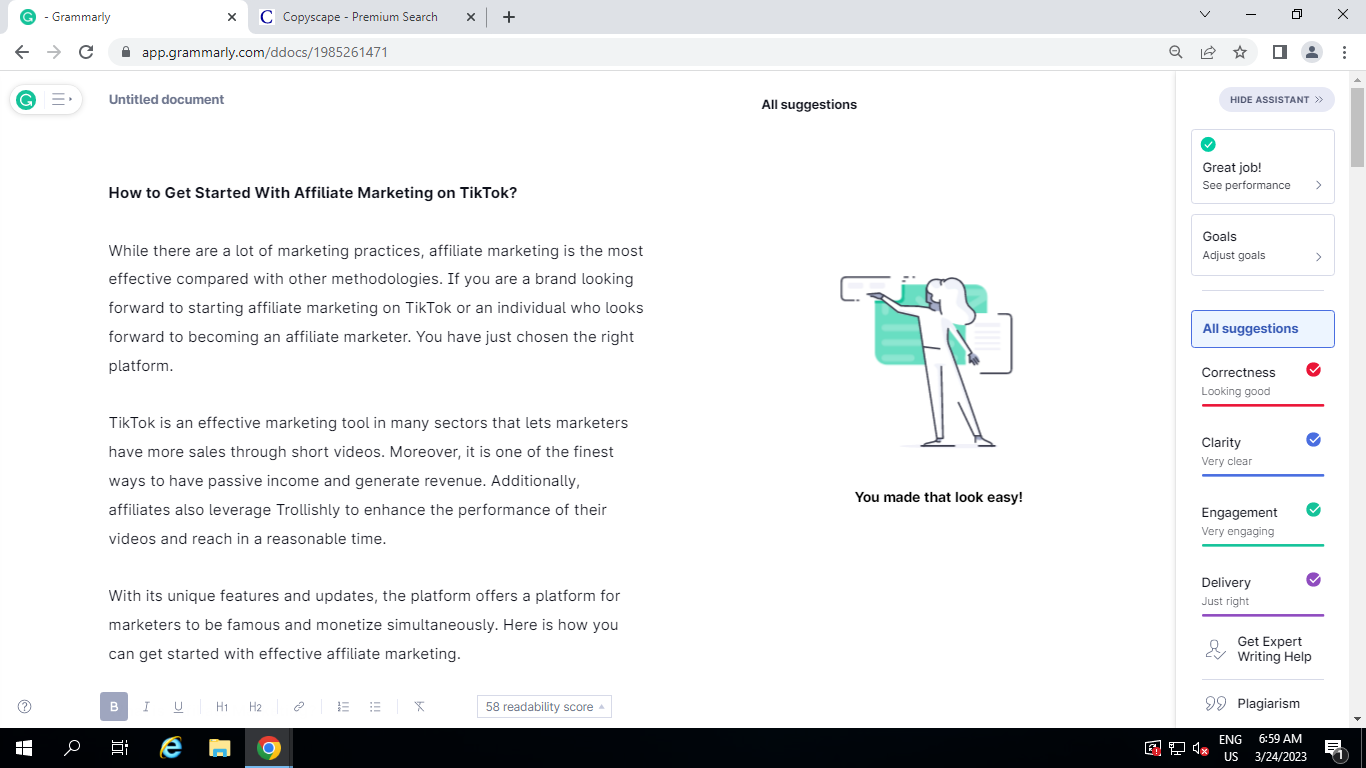This screenshot has width=1366, height=768.
Task: Open the Chrome profile avatar
Action: pos(1312,52)
